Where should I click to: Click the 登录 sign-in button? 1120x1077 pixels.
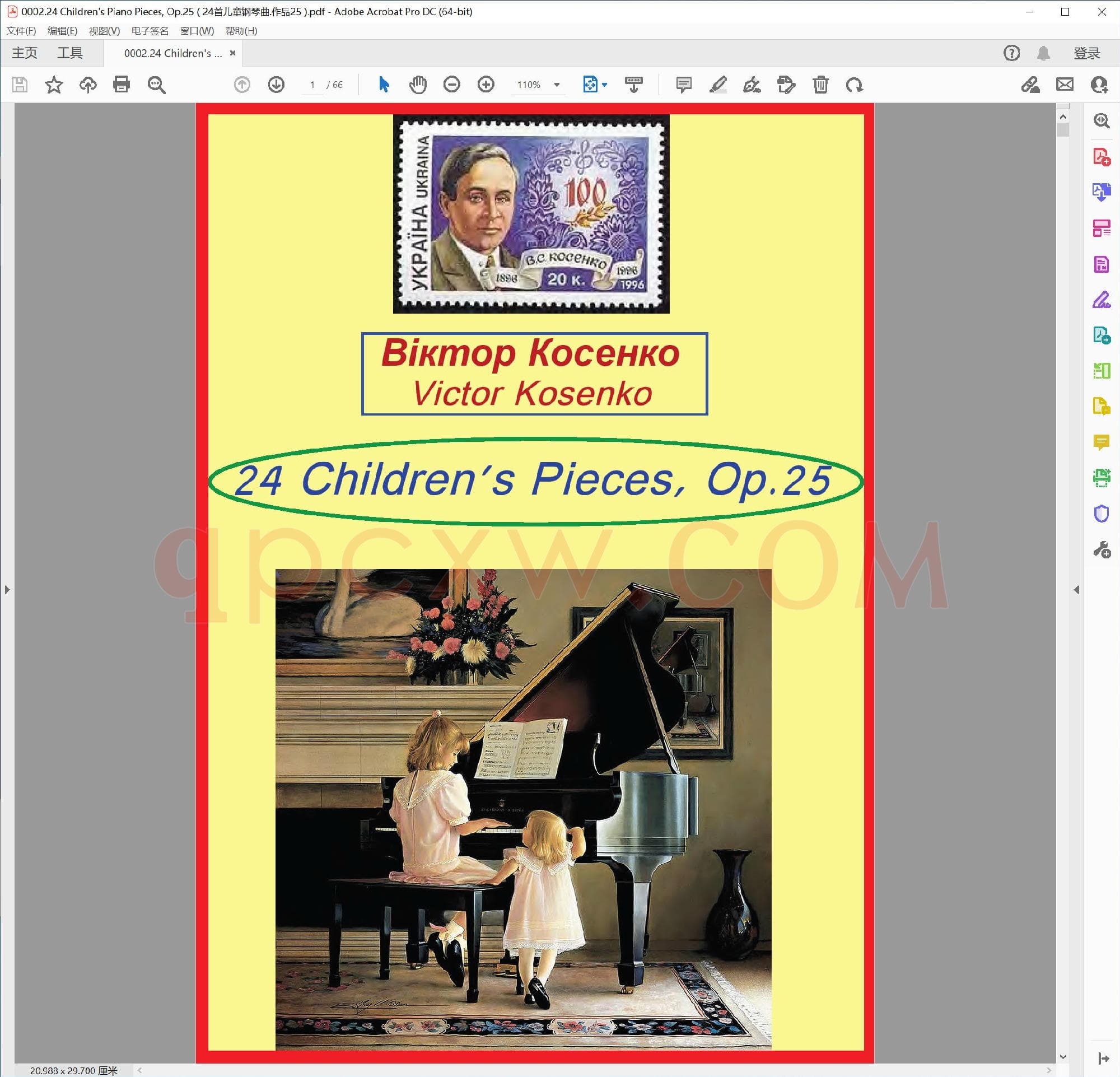pyautogui.click(x=1086, y=53)
